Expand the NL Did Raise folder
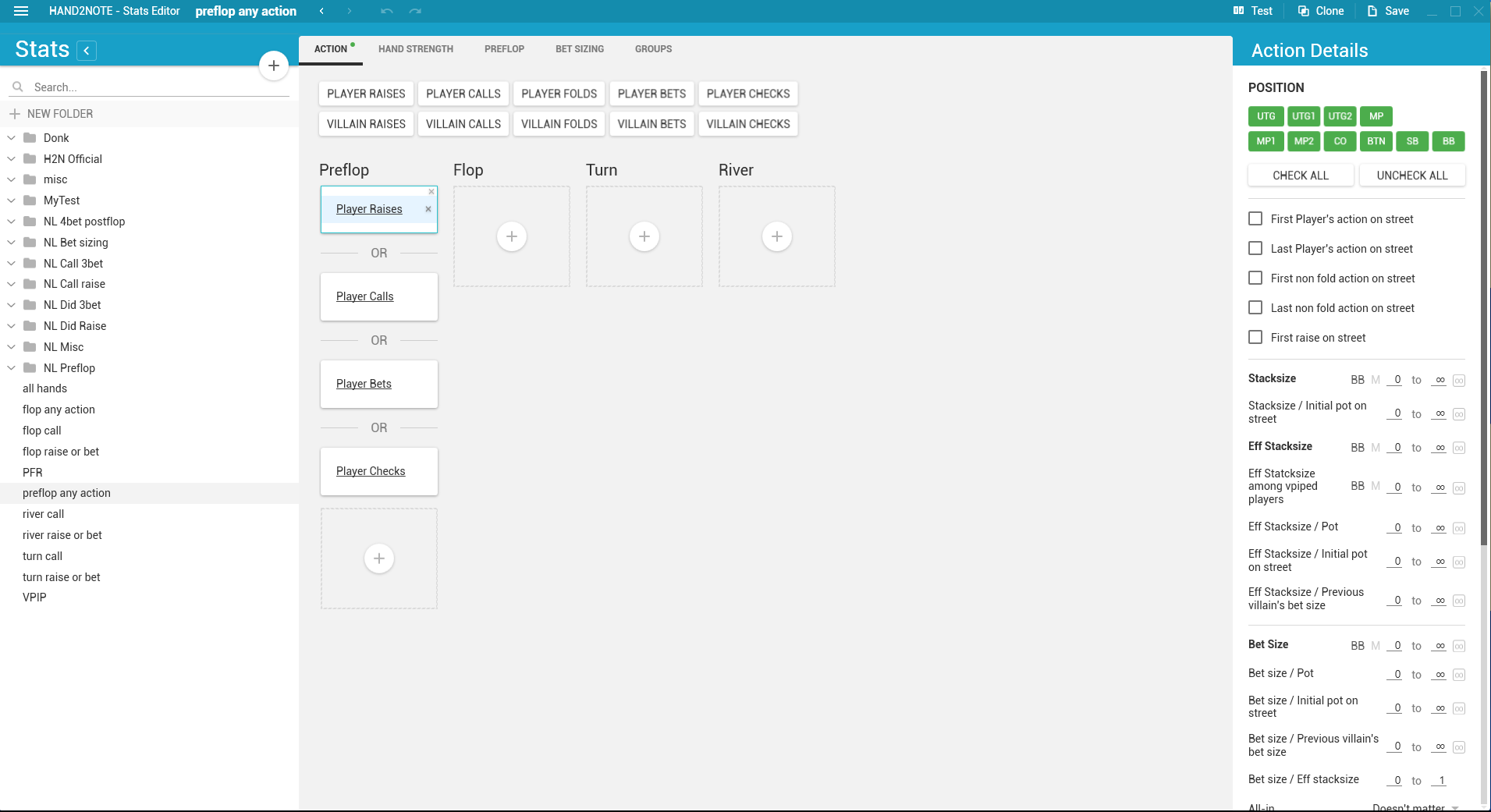This screenshot has width=1491, height=812. [x=12, y=326]
